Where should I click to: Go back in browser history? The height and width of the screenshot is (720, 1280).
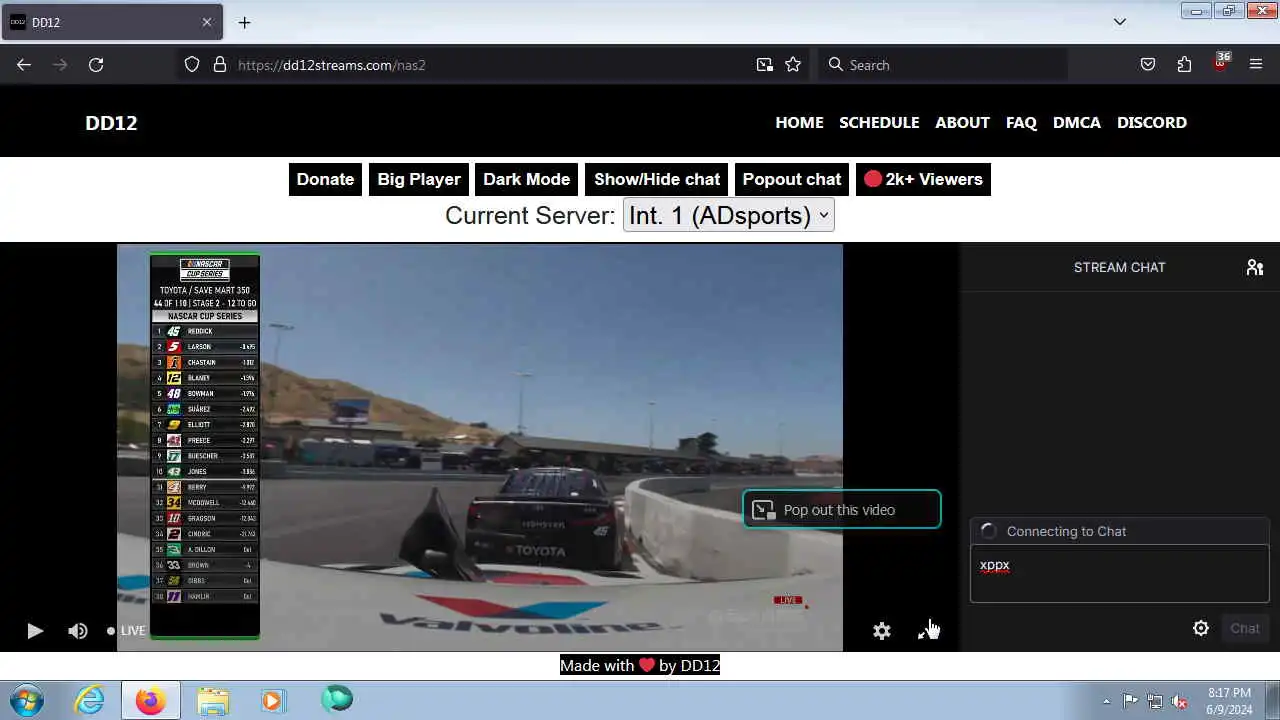click(x=24, y=65)
